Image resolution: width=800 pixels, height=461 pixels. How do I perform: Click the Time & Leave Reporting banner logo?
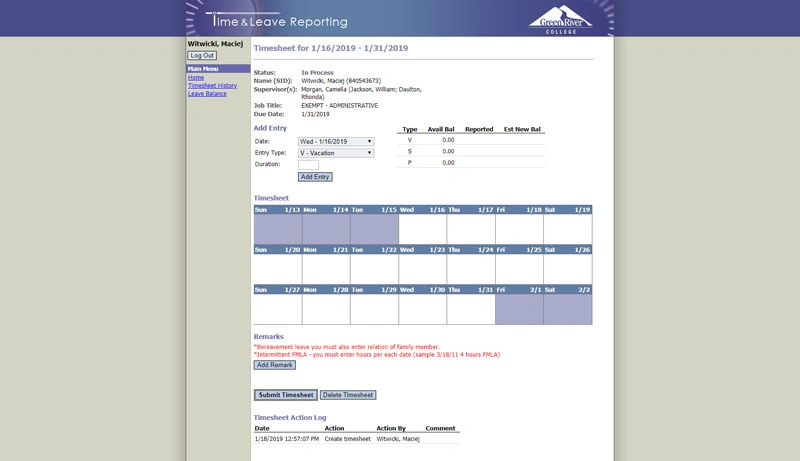tap(277, 20)
